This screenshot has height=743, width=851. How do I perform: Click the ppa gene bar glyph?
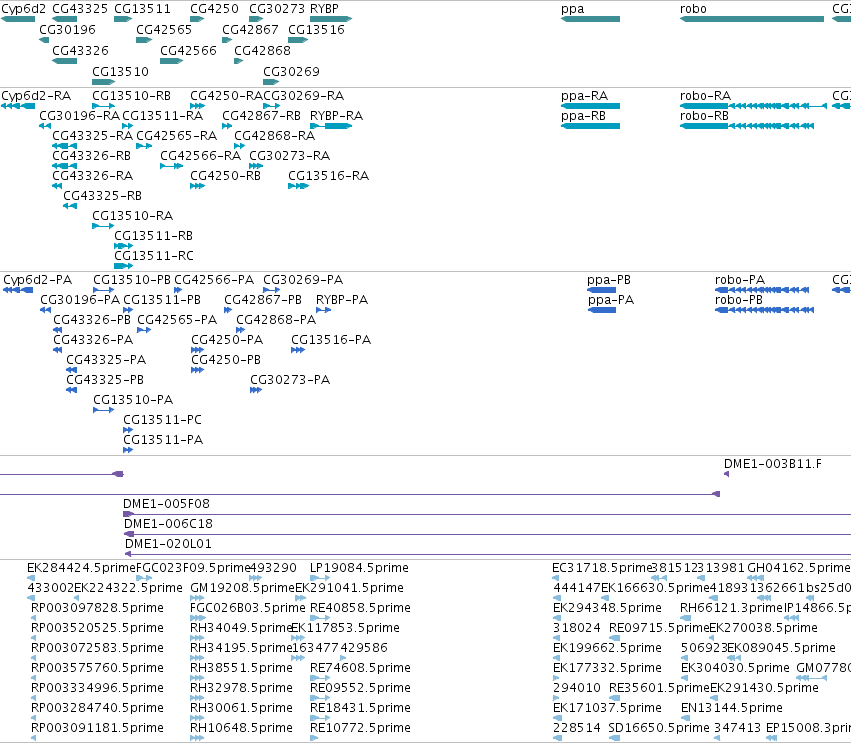590,19
